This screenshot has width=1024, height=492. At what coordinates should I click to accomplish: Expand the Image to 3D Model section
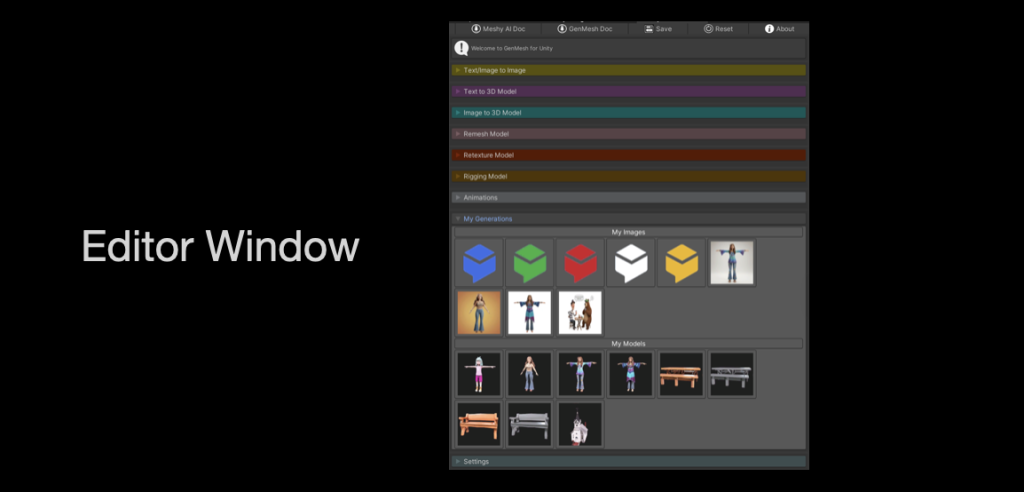[x=492, y=113]
